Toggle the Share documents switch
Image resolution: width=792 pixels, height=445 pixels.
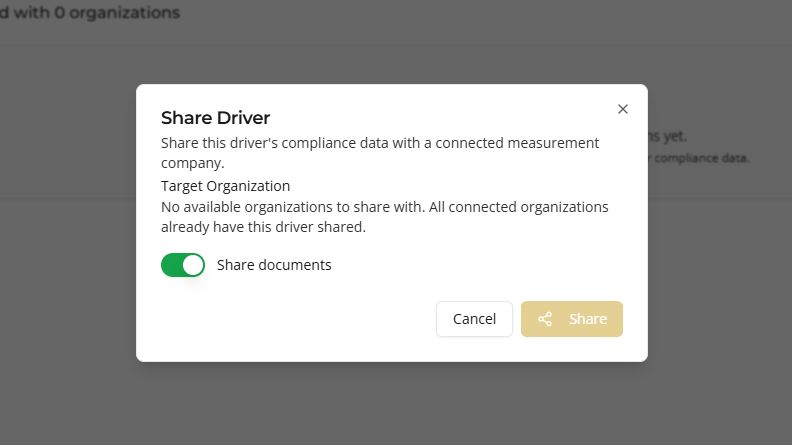183,265
